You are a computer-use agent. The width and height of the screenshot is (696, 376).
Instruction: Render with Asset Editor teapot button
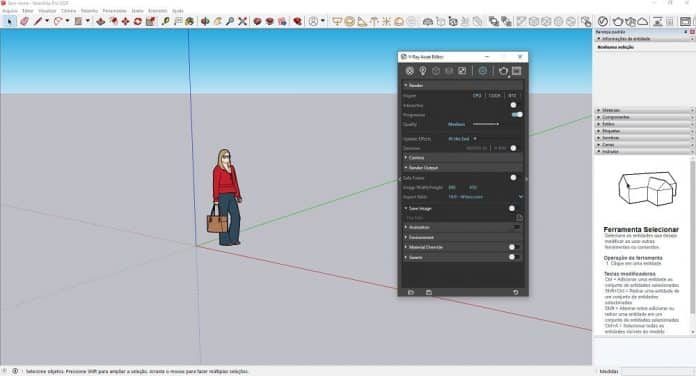coord(503,71)
